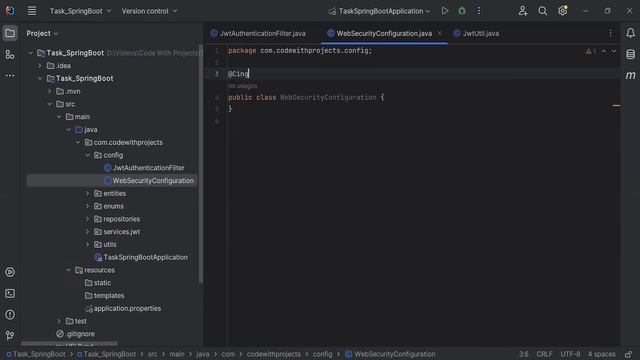Click the project panel horizontal scrollbar

tap(69, 344)
